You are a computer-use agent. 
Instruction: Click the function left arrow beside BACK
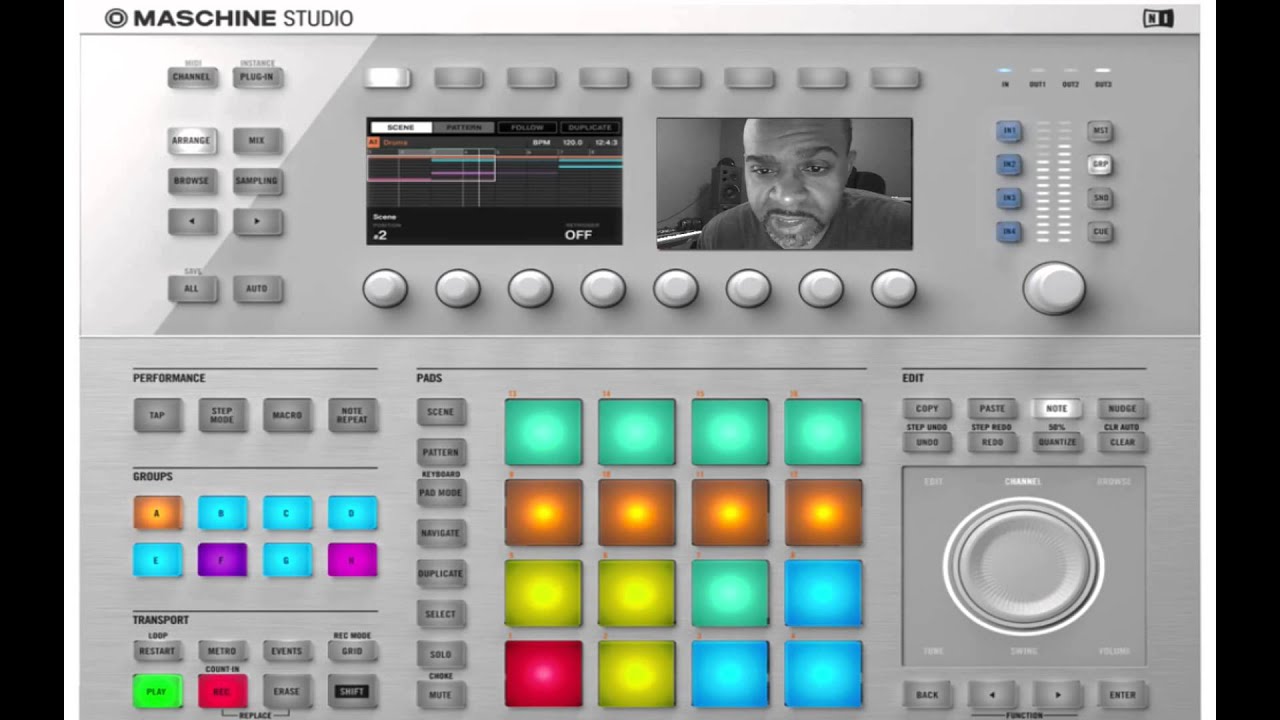[992, 694]
